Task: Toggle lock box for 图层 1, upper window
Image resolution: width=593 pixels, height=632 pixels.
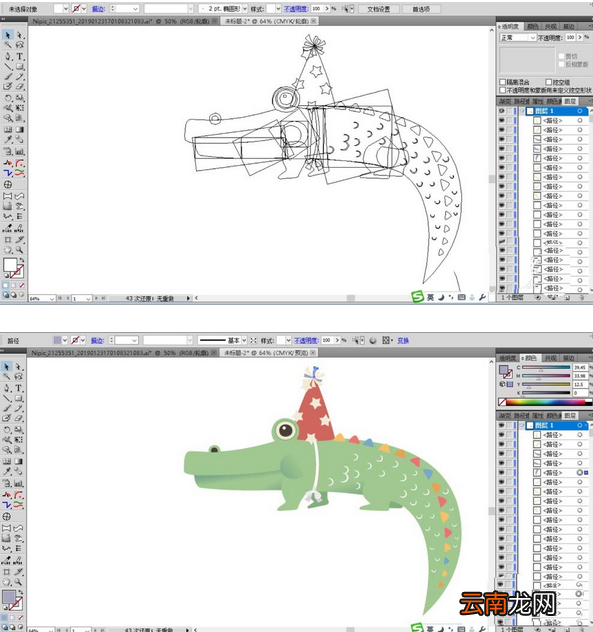Action: click(x=510, y=111)
